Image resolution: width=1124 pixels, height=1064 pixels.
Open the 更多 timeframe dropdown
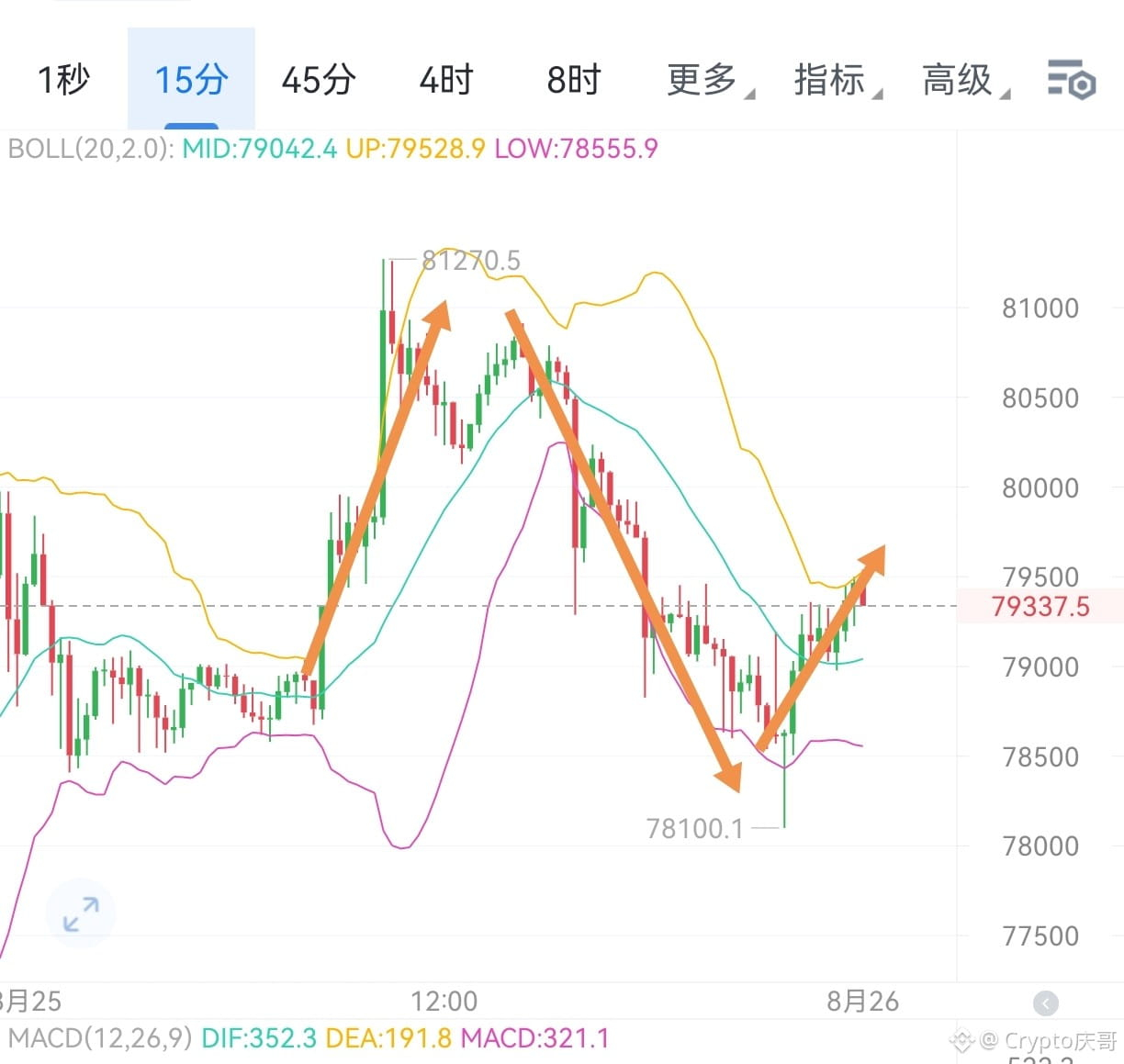(x=710, y=79)
